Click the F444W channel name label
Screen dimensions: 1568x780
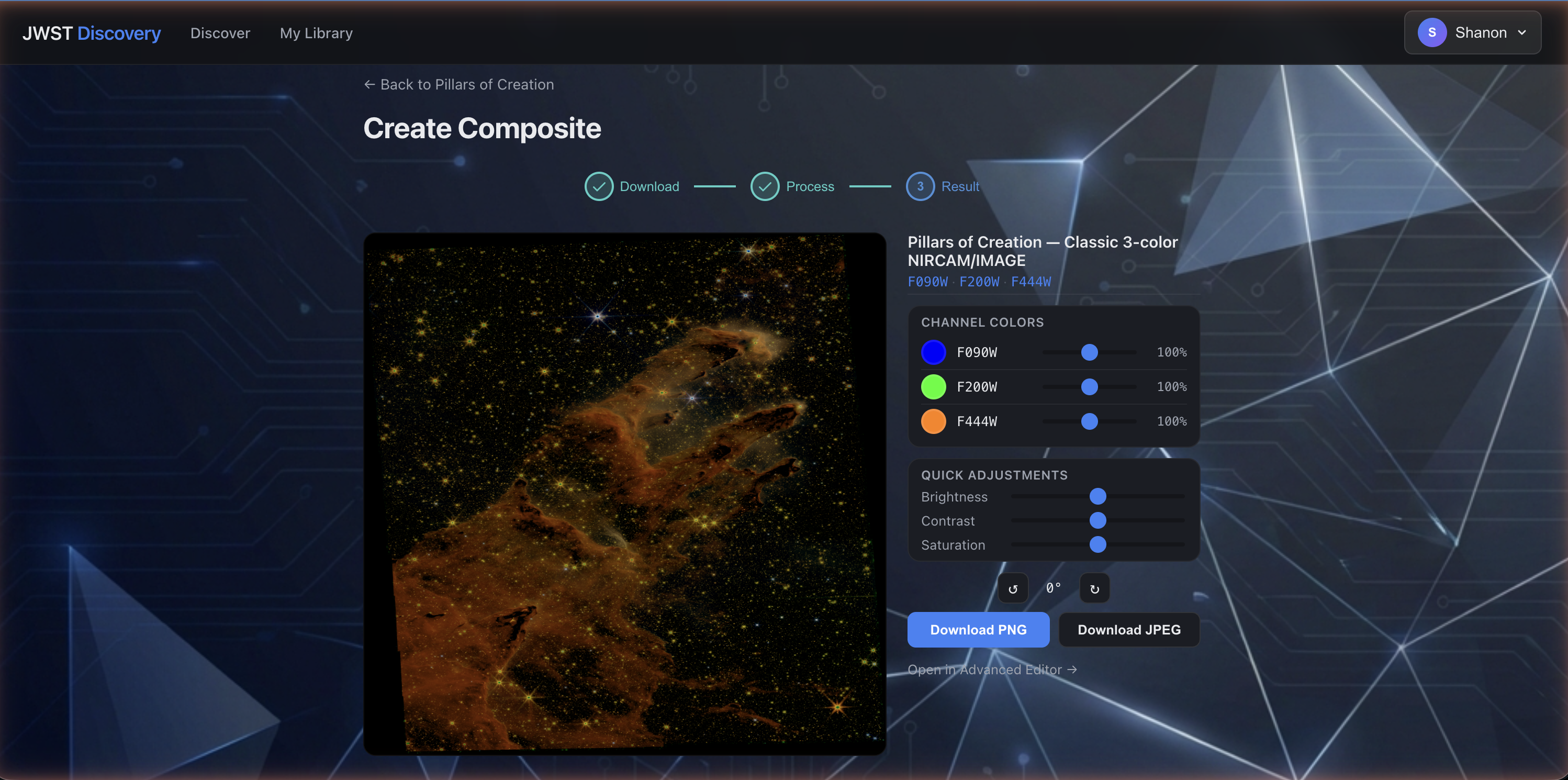coord(977,421)
